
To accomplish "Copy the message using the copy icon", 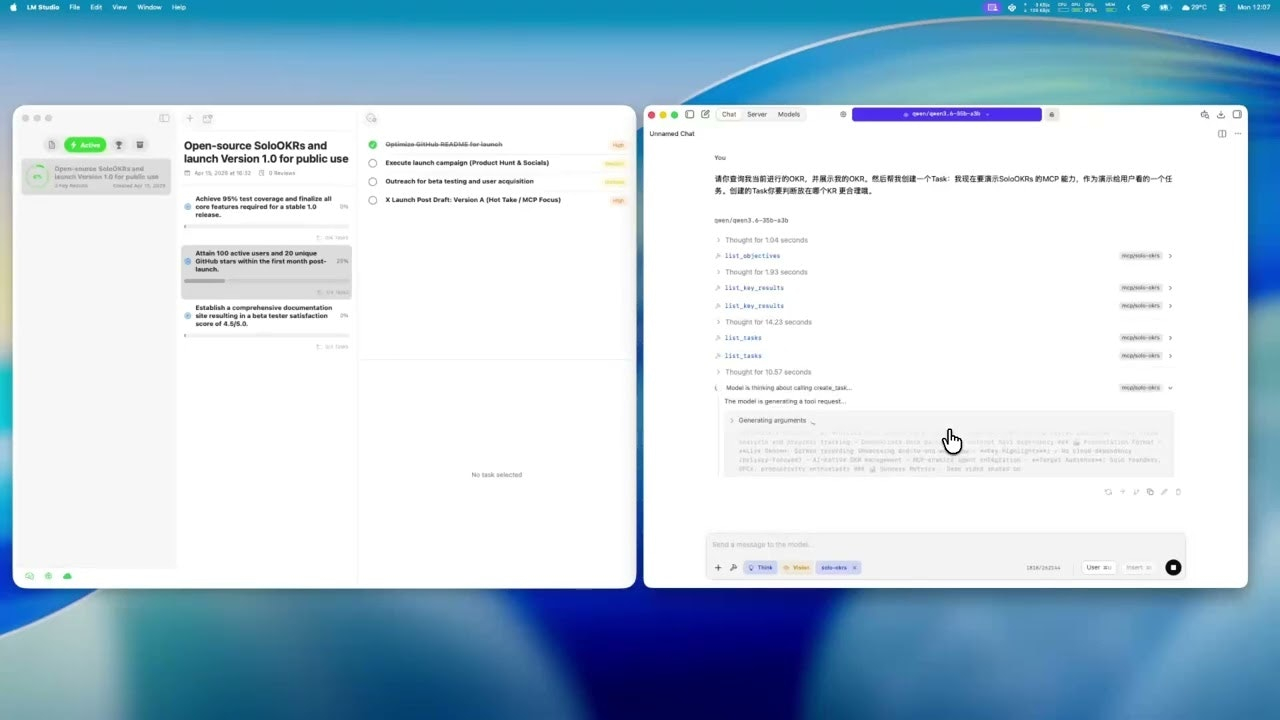I will click(1150, 492).
